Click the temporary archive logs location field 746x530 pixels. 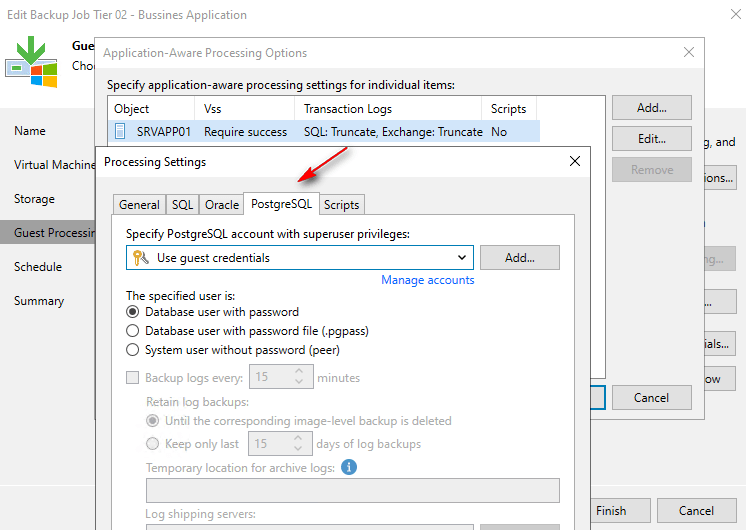(352, 490)
